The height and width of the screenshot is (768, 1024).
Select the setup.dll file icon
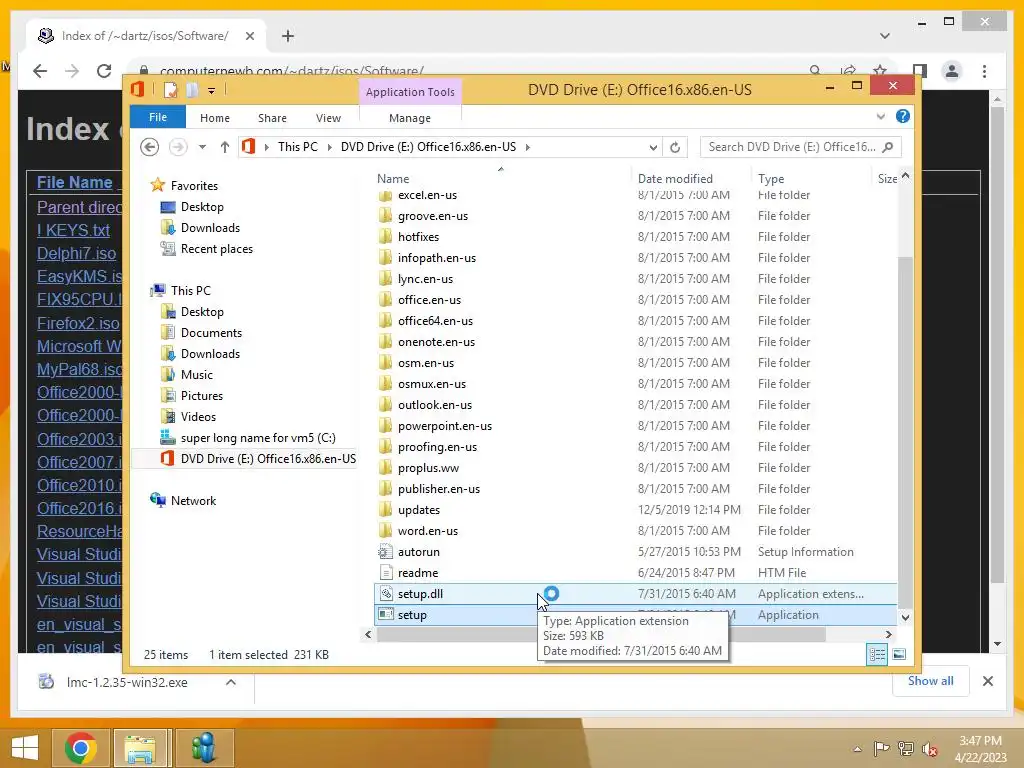[x=385, y=593]
